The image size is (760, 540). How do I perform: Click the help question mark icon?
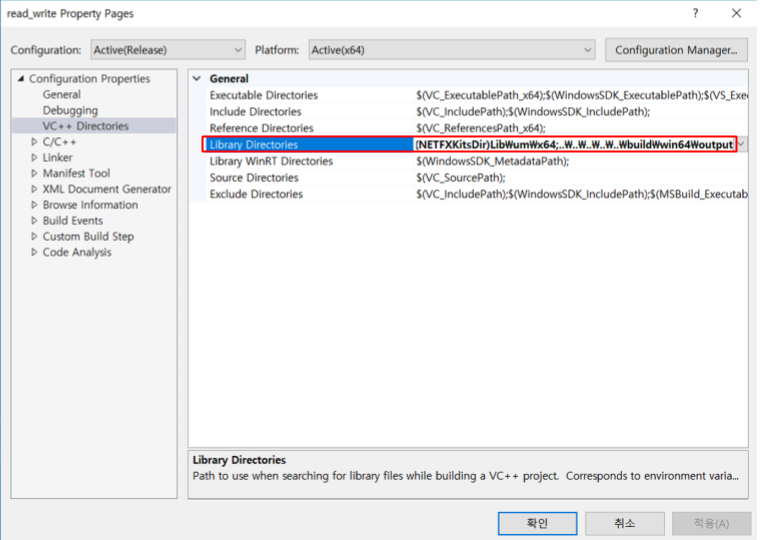(696, 14)
